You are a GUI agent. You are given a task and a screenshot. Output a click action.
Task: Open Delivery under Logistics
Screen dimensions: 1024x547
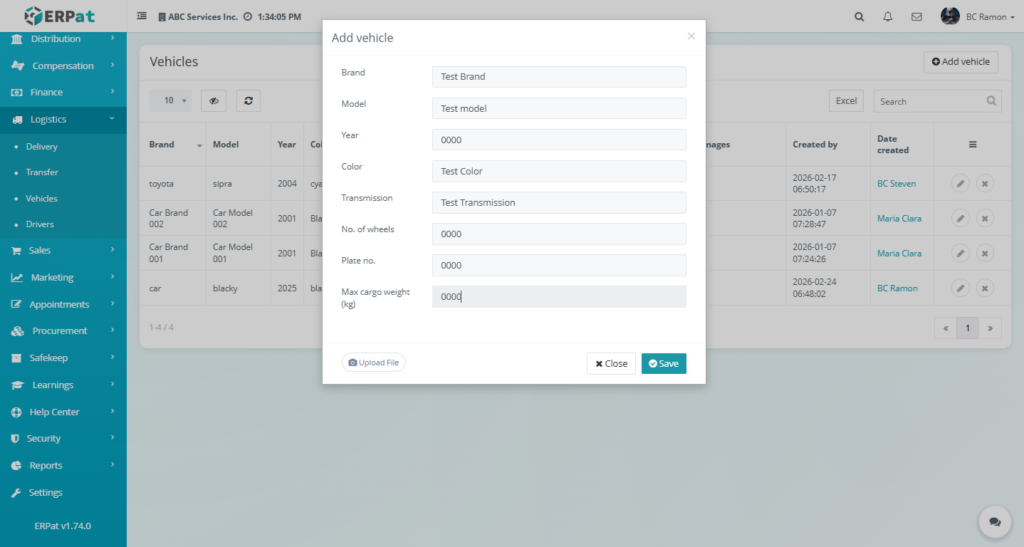point(42,147)
